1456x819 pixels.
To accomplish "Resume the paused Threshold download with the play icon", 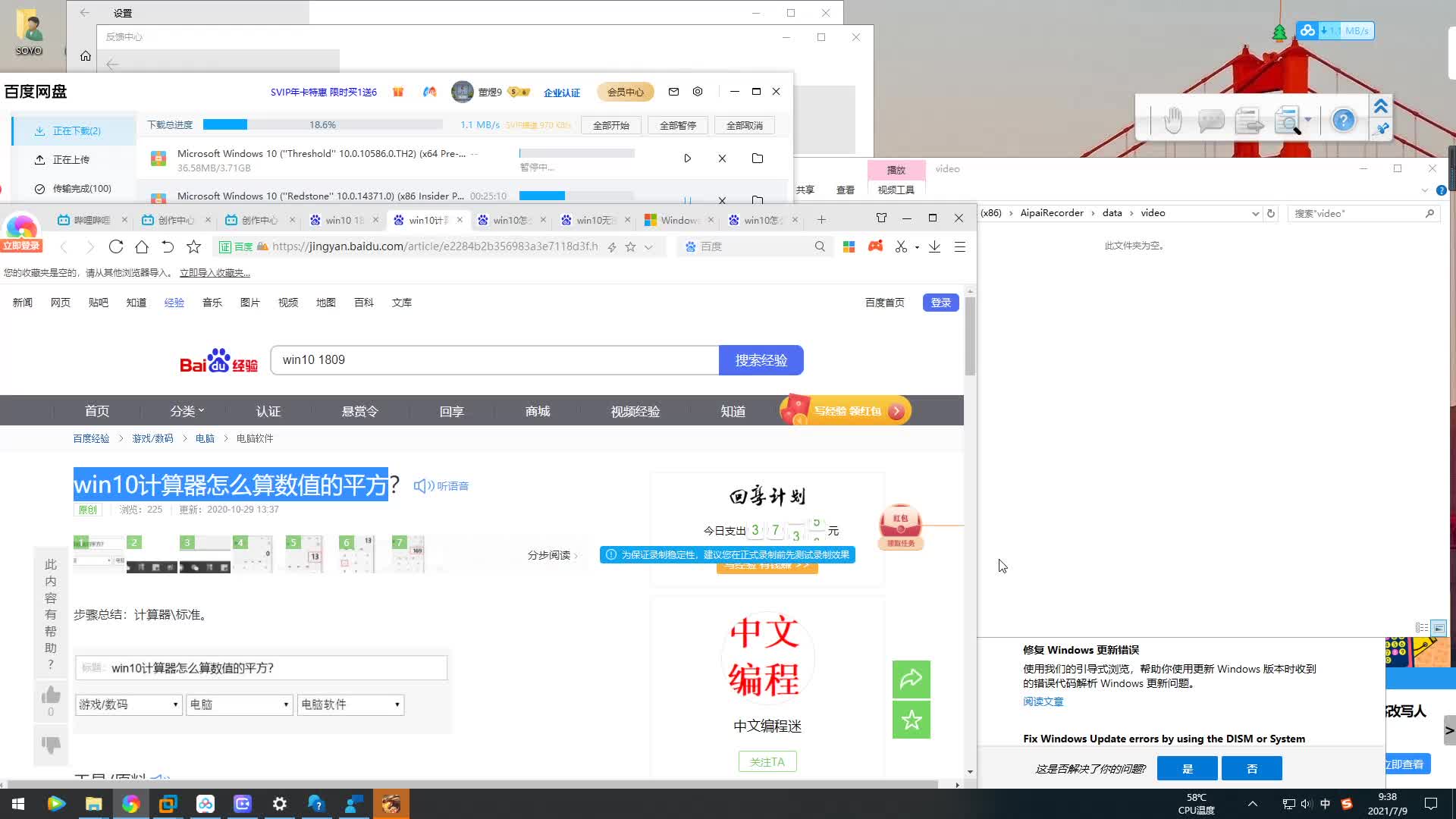I will point(687,158).
